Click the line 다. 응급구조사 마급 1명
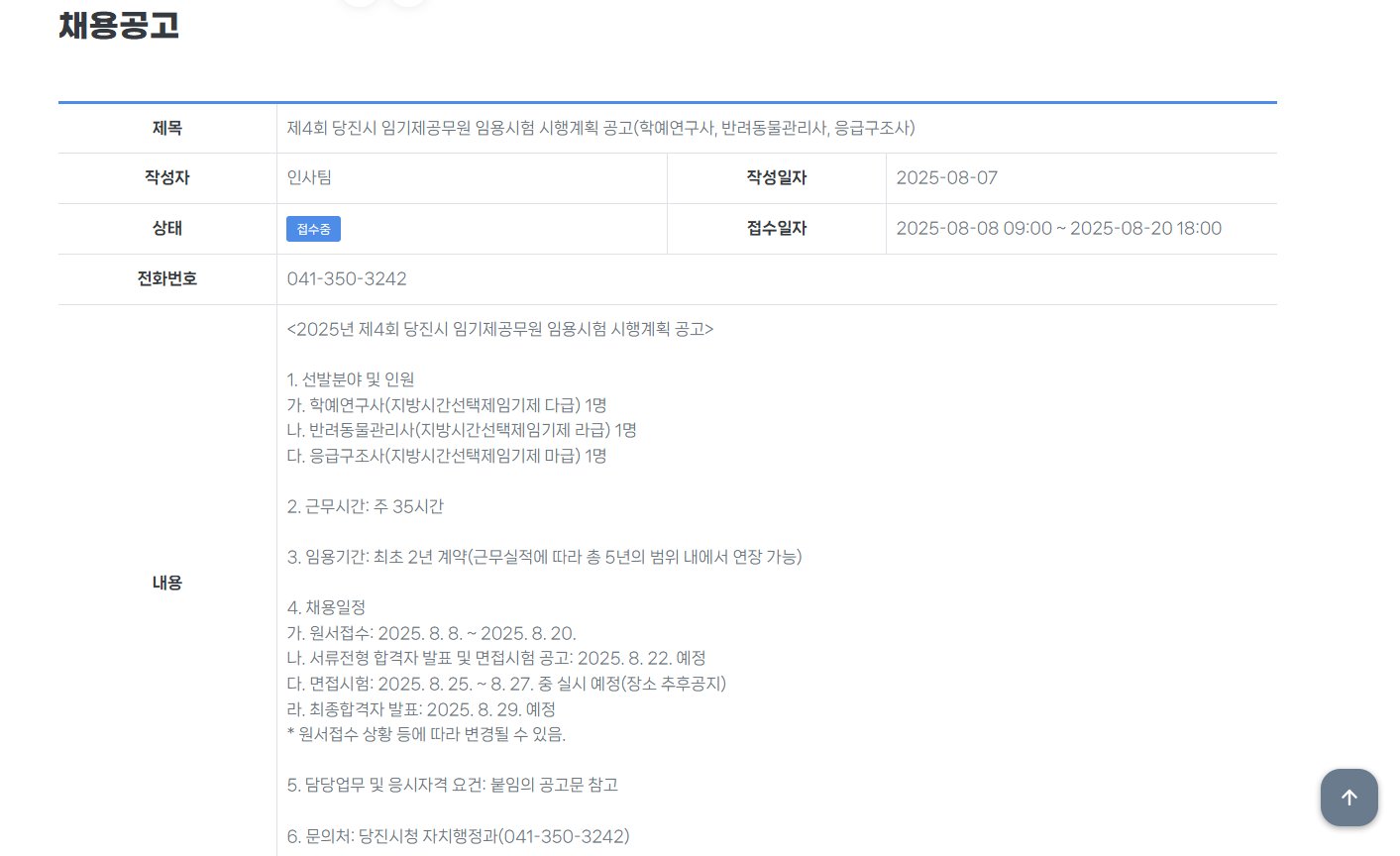The image size is (1400, 856). coord(447,456)
